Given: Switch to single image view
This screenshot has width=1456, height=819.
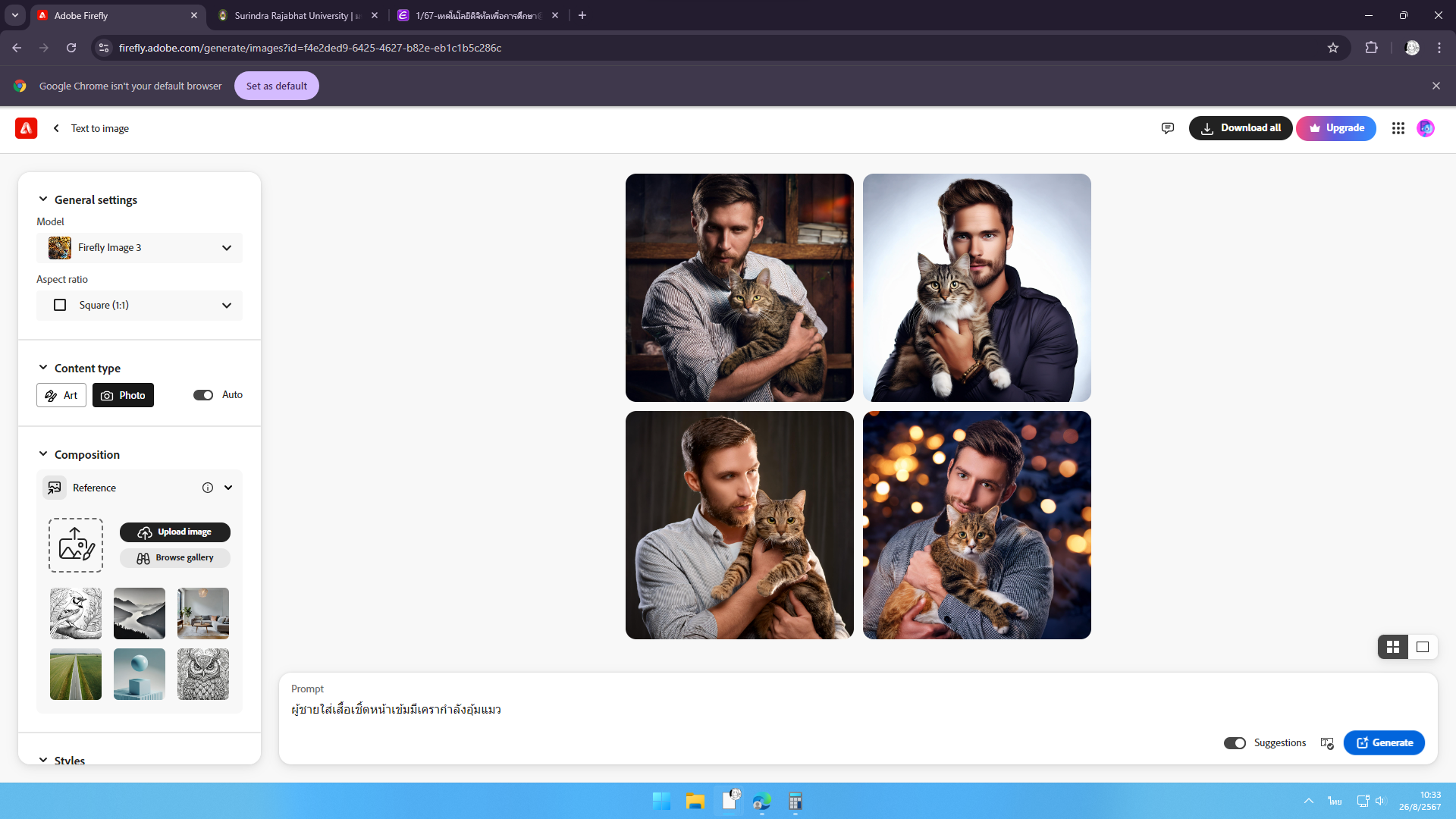Looking at the screenshot, I should pos(1422,647).
